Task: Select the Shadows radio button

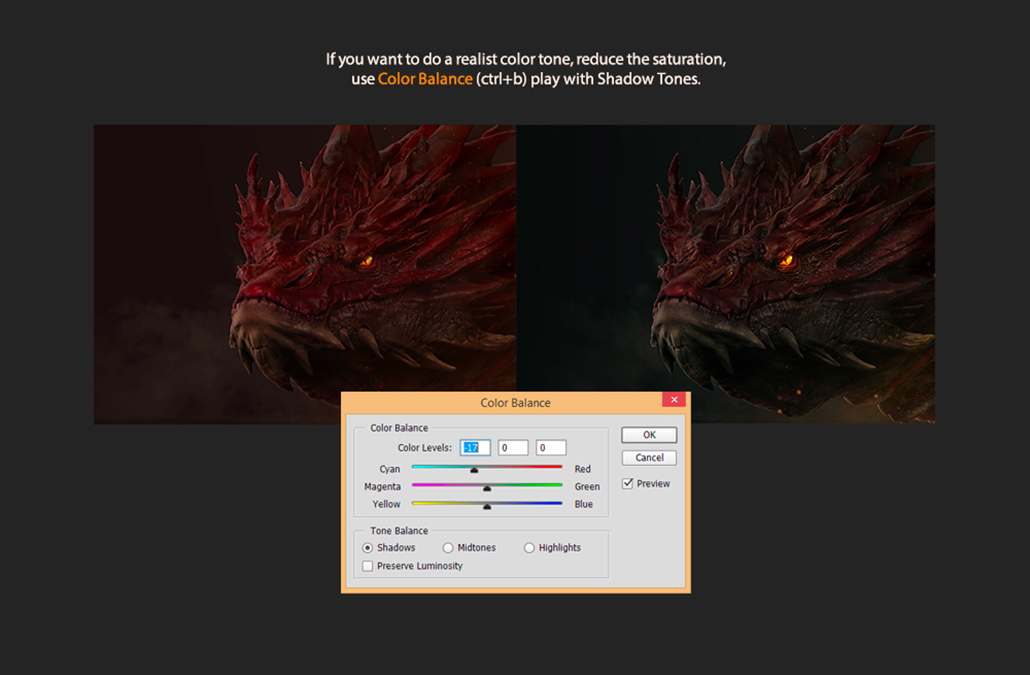Action: (x=368, y=547)
